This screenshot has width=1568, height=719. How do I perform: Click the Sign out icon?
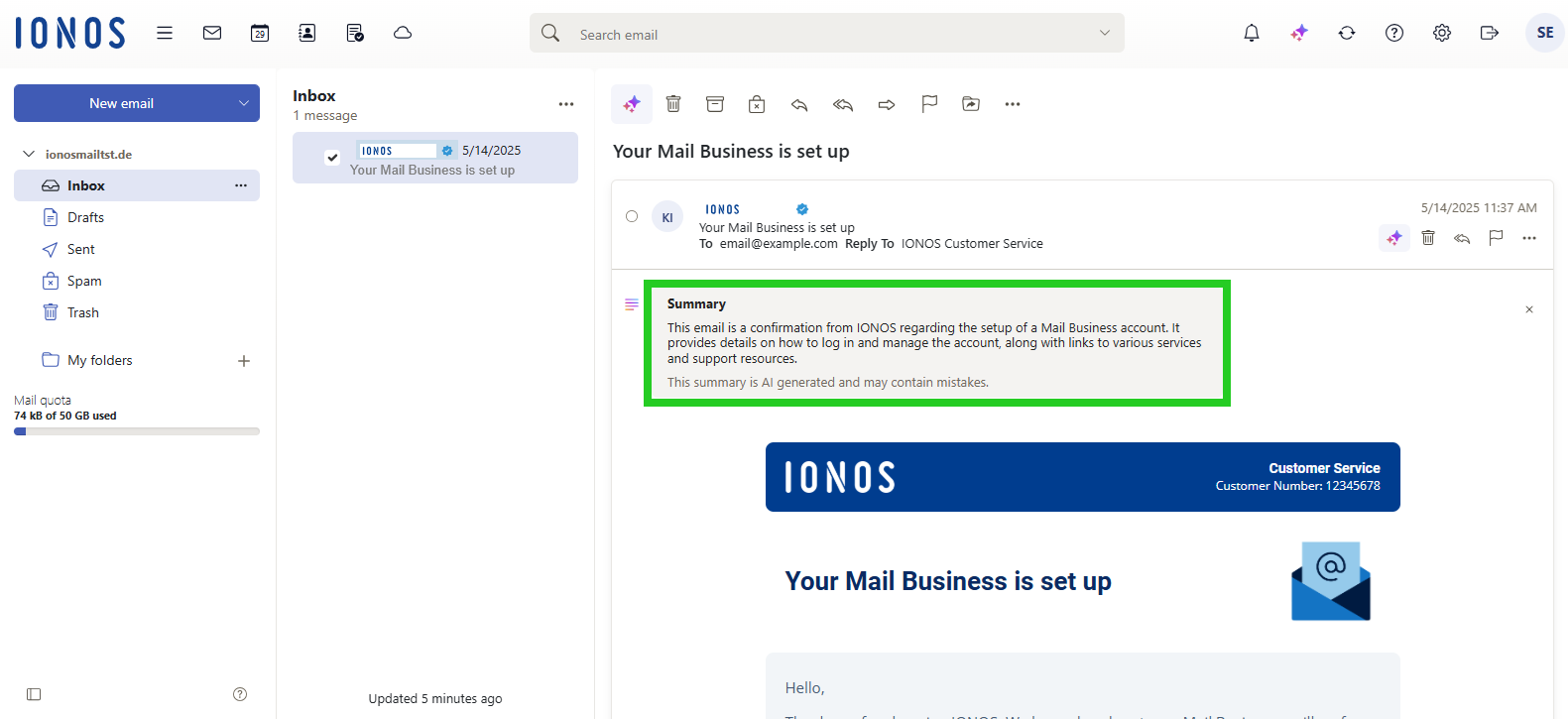[1490, 33]
